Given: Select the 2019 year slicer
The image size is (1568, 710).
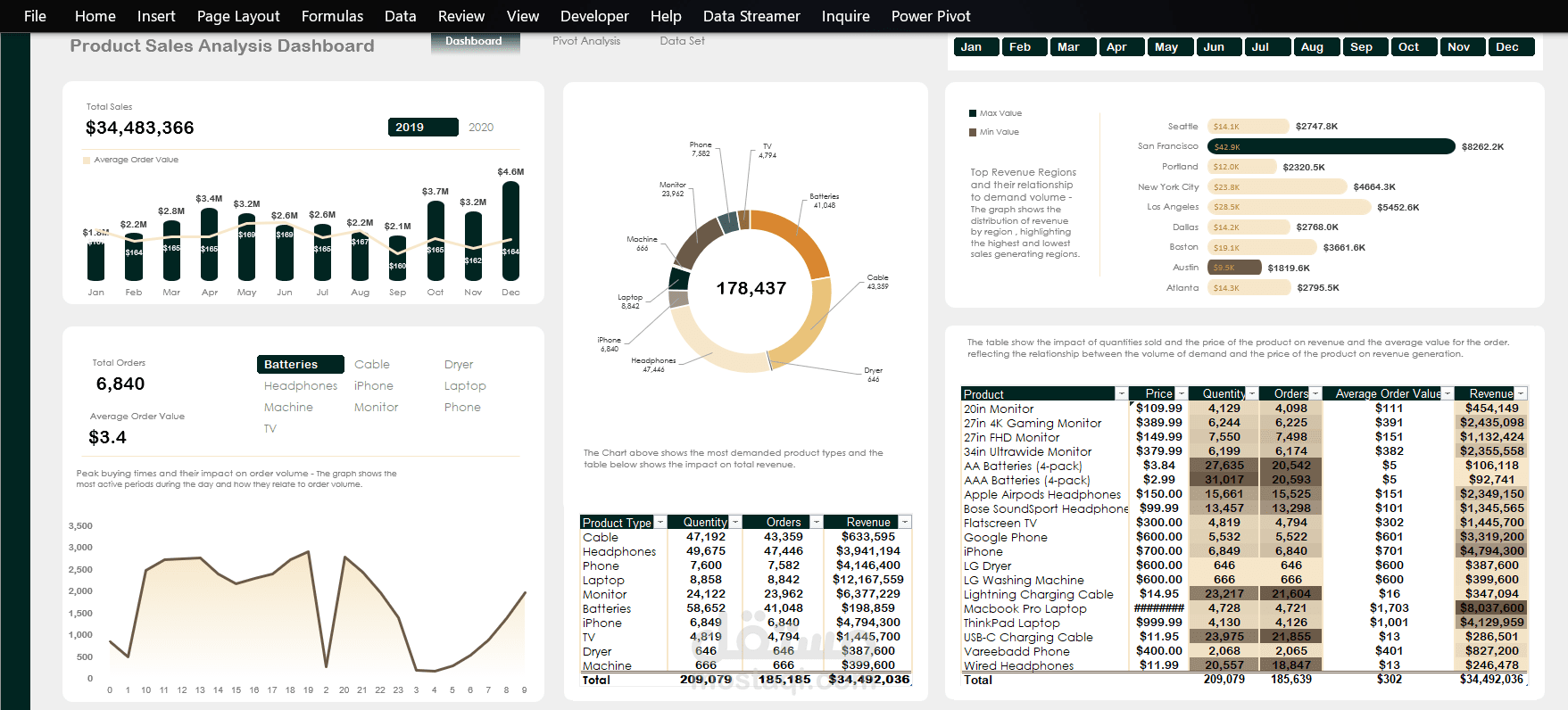Looking at the screenshot, I should click(x=423, y=128).
